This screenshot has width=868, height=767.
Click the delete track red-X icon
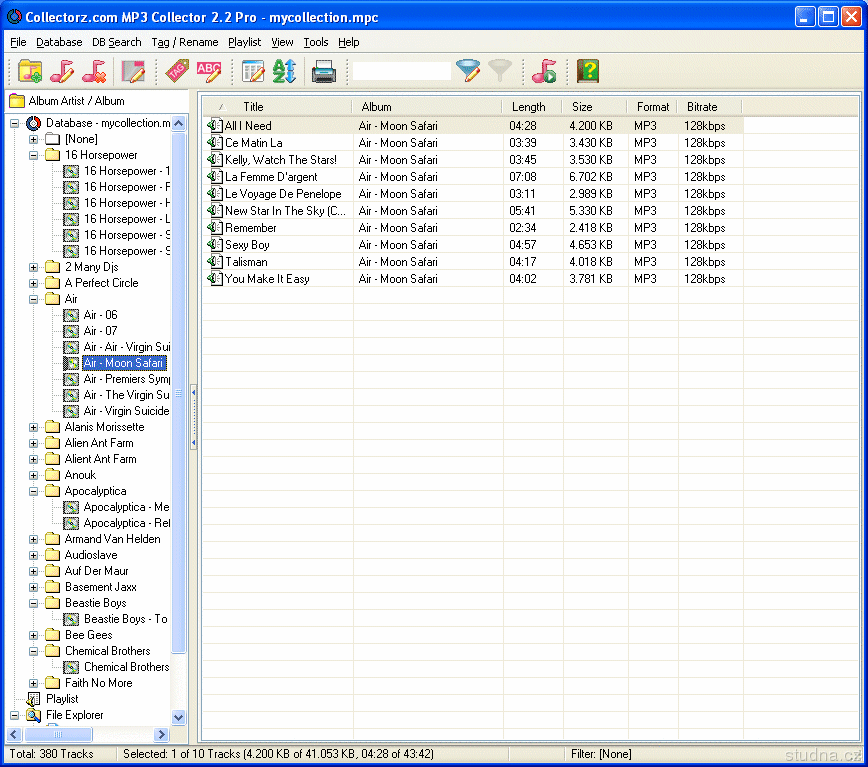94,71
